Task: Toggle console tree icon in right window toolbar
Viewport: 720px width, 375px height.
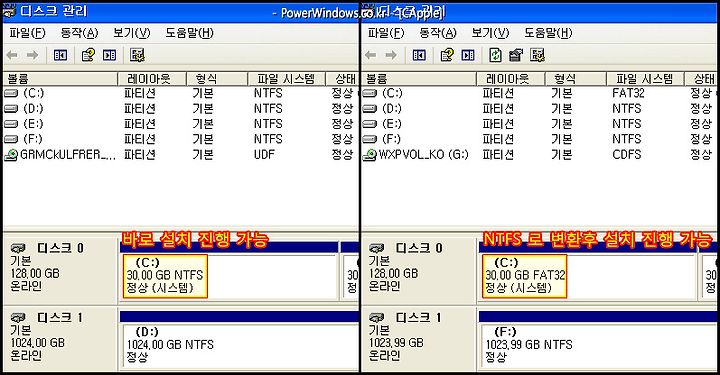Action: click(x=419, y=56)
